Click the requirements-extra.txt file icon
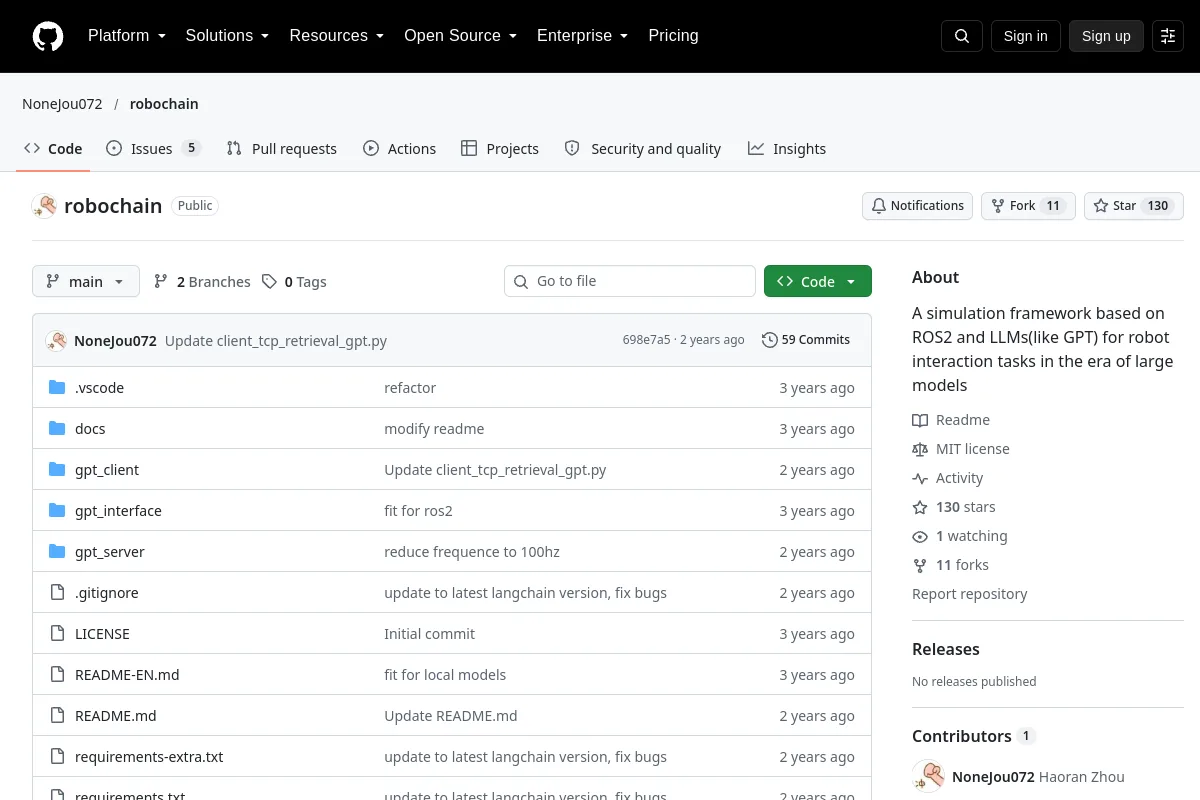 [x=57, y=757]
